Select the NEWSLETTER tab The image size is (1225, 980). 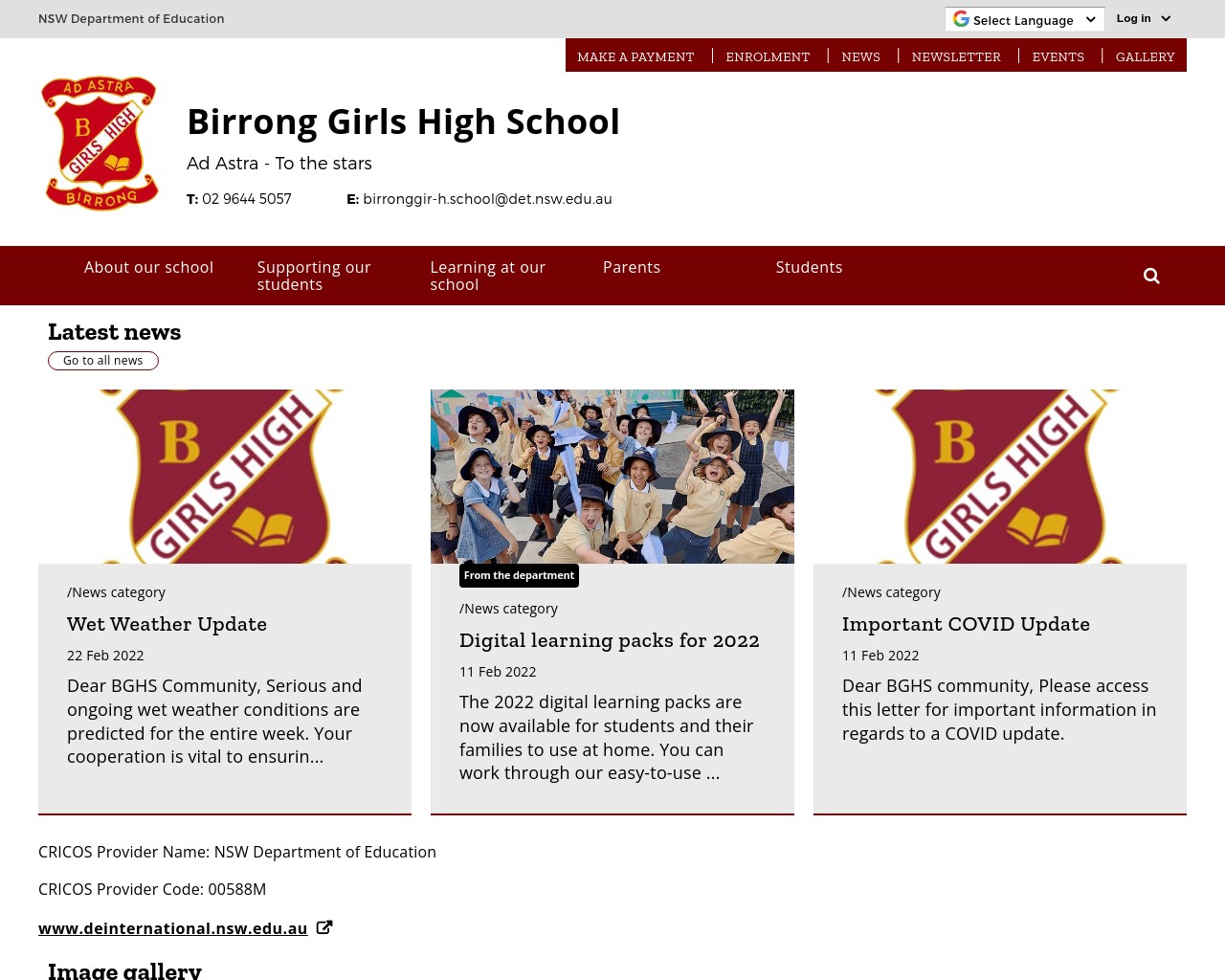pos(956,56)
